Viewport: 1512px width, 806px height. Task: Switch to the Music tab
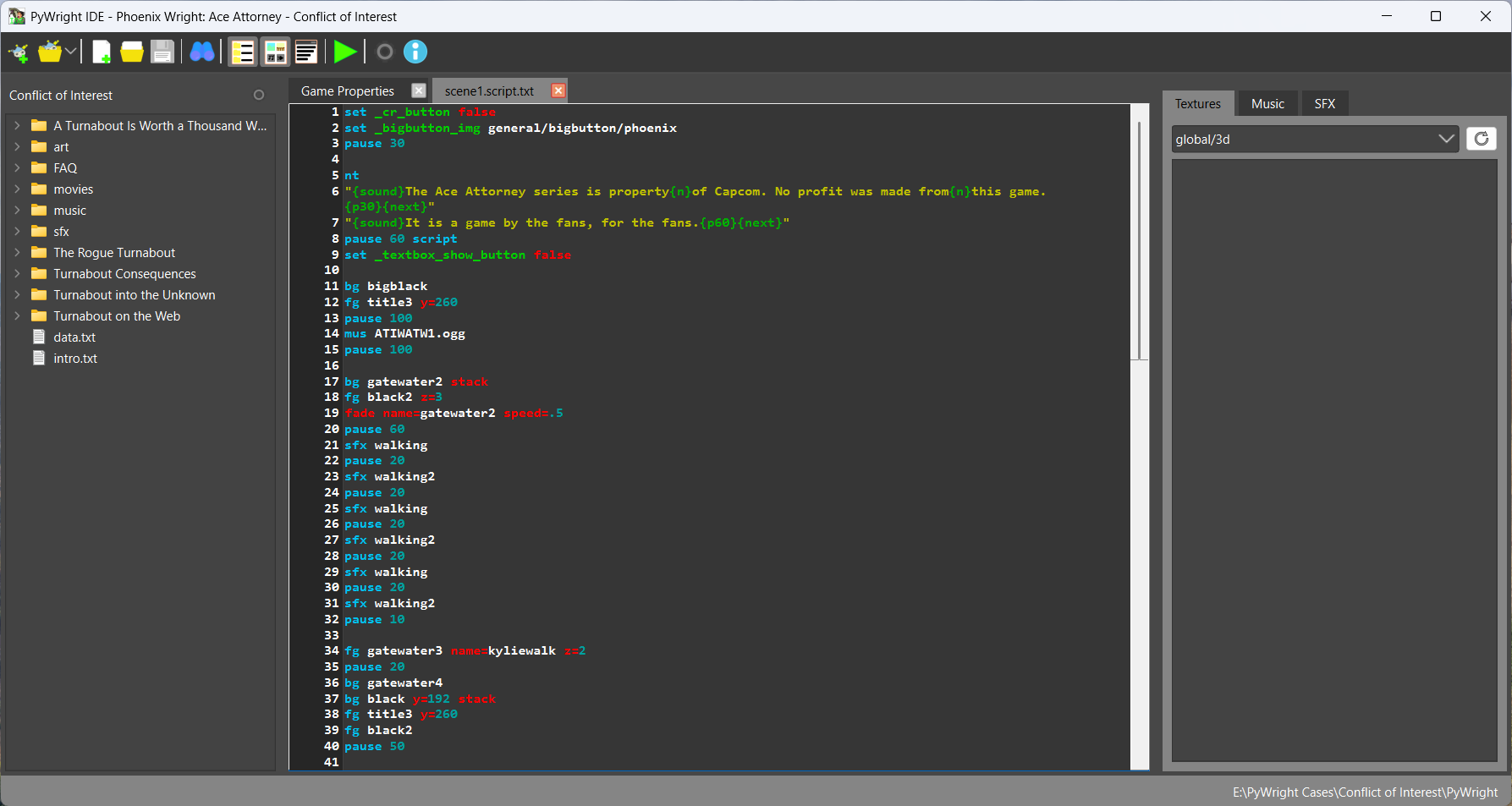[x=1267, y=103]
